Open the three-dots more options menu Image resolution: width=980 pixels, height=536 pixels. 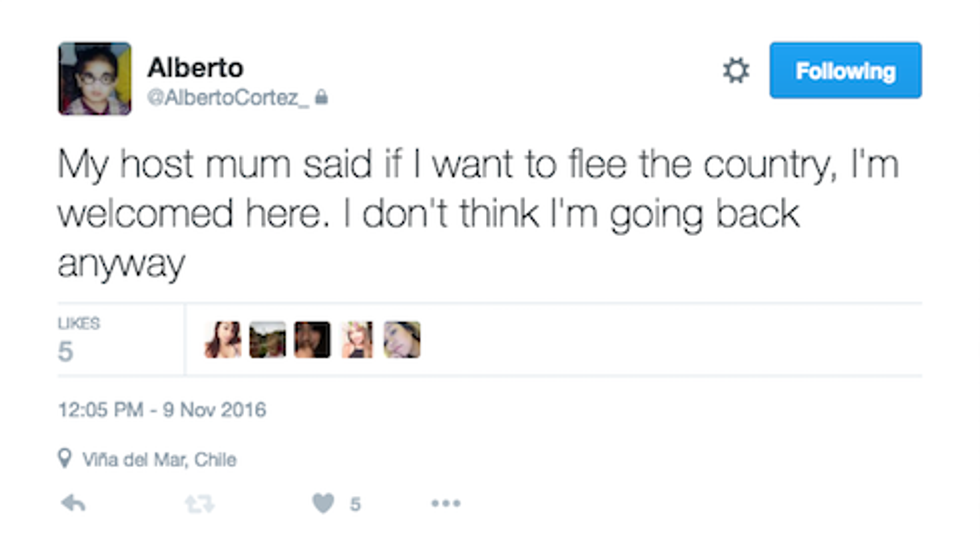[x=445, y=504]
